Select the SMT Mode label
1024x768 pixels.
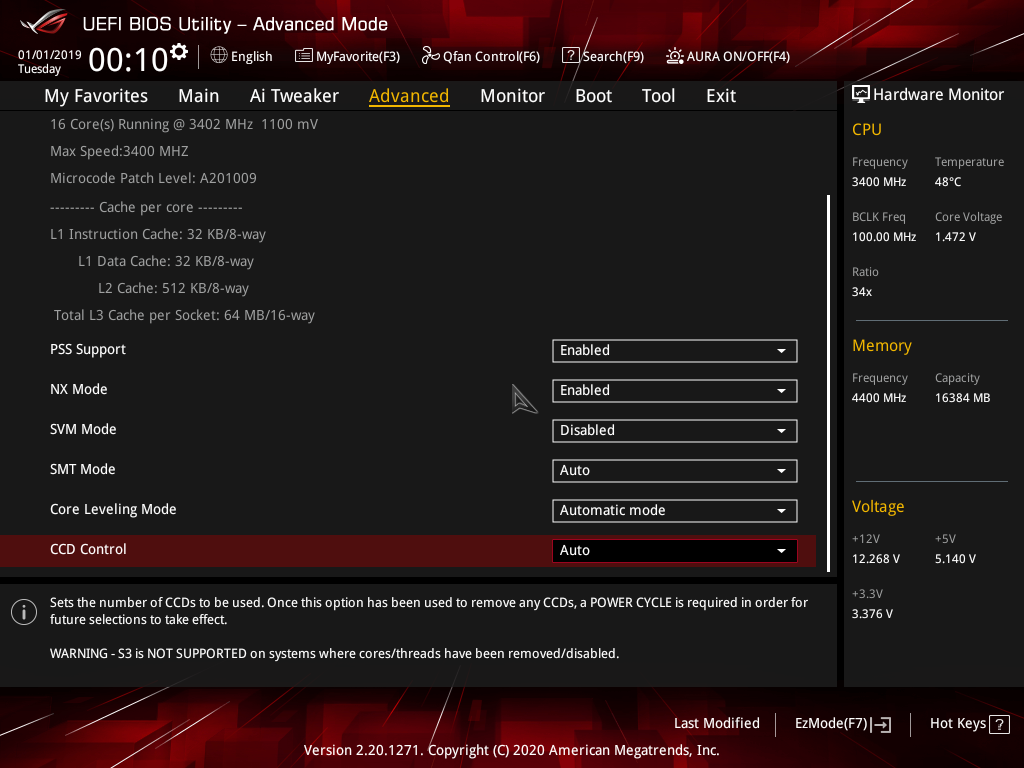pos(82,469)
